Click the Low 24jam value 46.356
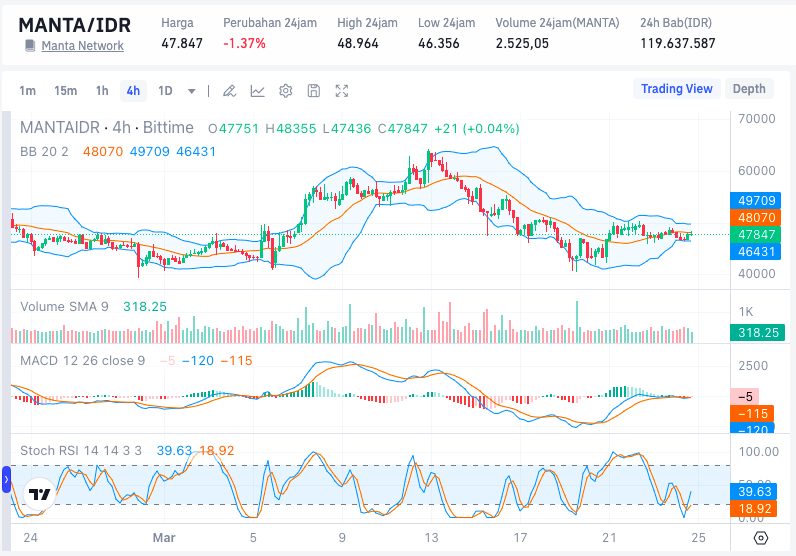Image resolution: width=796 pixels, height=556 pixels. (439, 44)
